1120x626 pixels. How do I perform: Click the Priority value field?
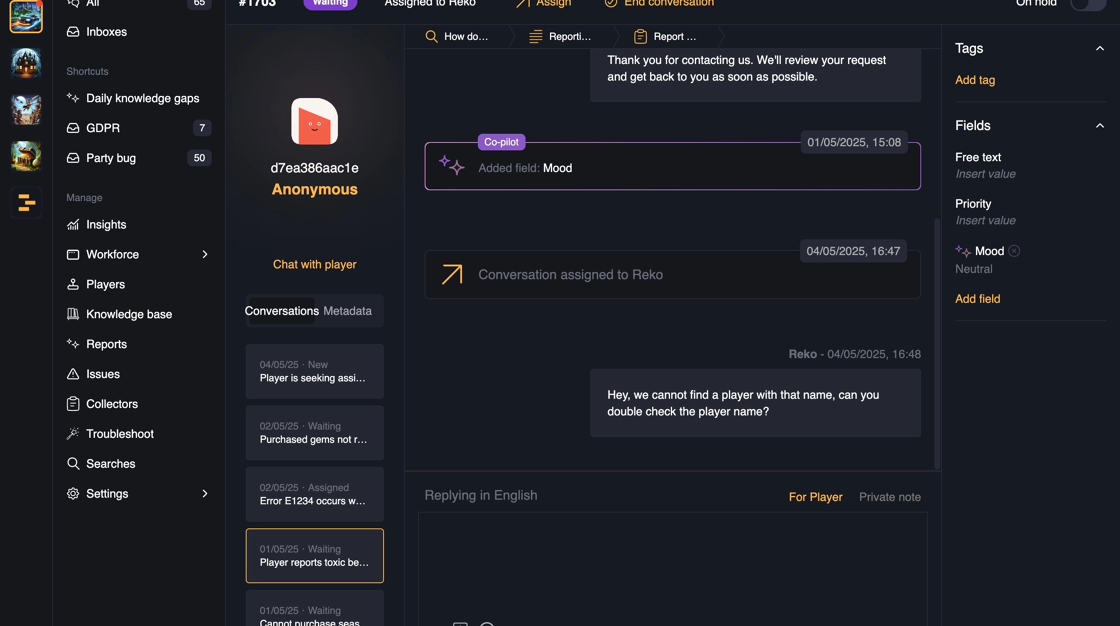(x=985, y=220)
